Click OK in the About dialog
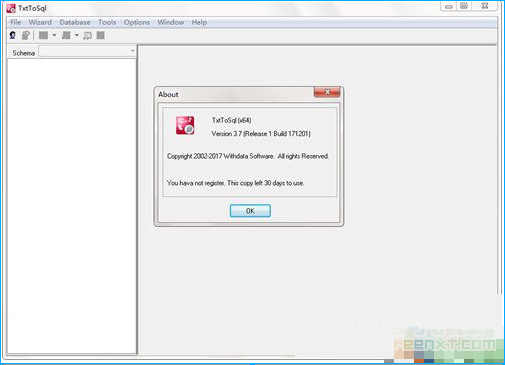This screenshot has height=365, width=505. (x=250, y=211)
